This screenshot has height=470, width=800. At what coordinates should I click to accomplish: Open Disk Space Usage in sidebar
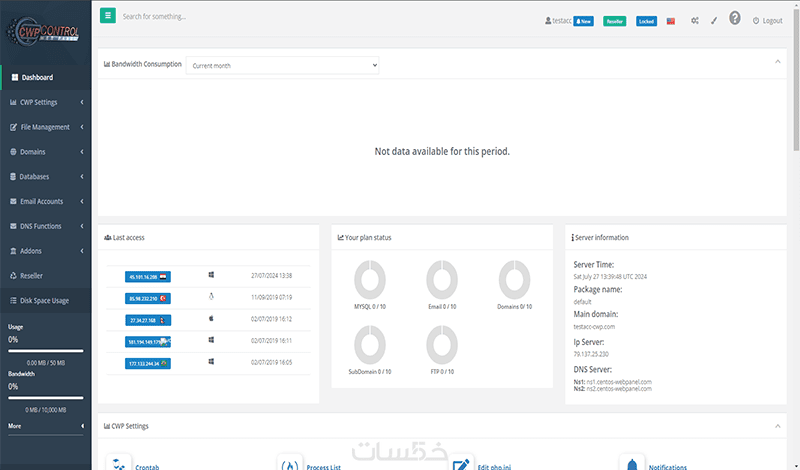46,301
